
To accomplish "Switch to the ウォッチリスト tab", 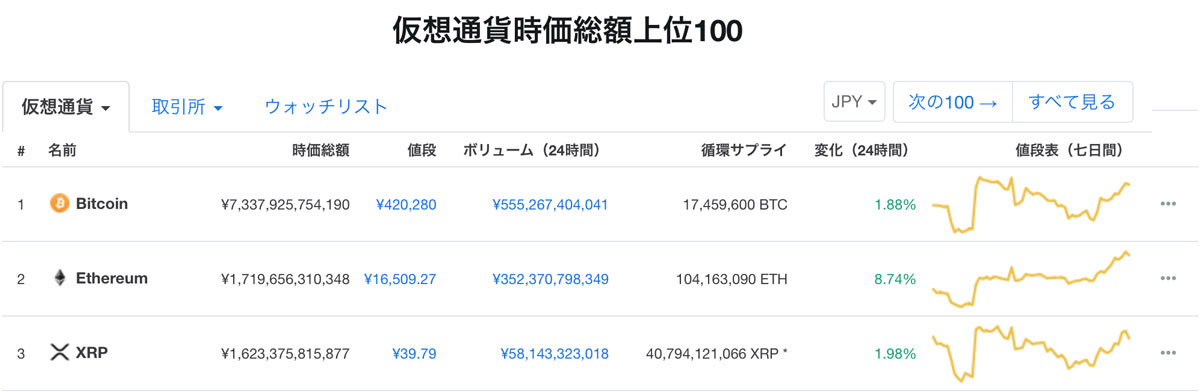I will click(x=326, y=106).
